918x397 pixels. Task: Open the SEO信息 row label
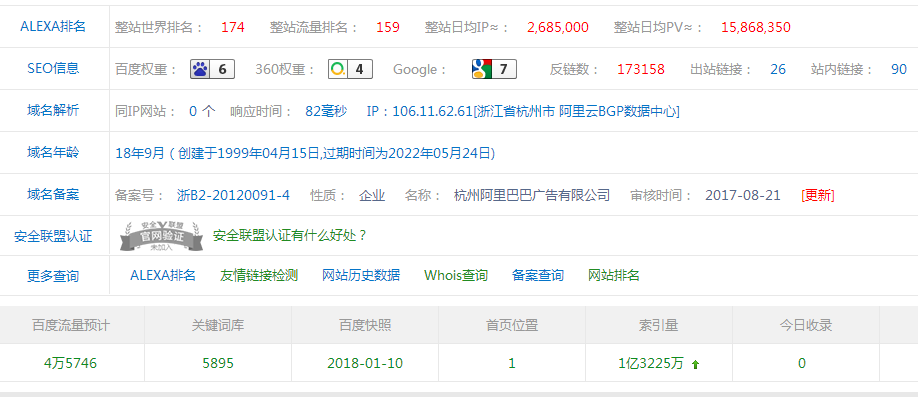[53, 69]
